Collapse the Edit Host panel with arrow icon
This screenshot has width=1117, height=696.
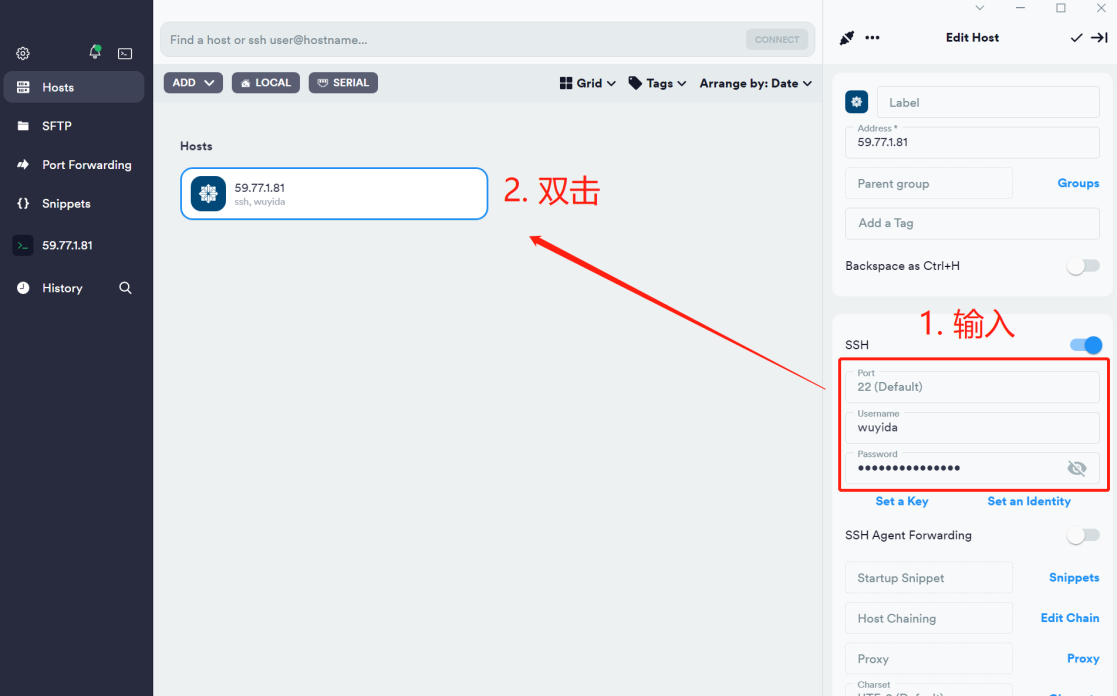tap(1099, 38)
